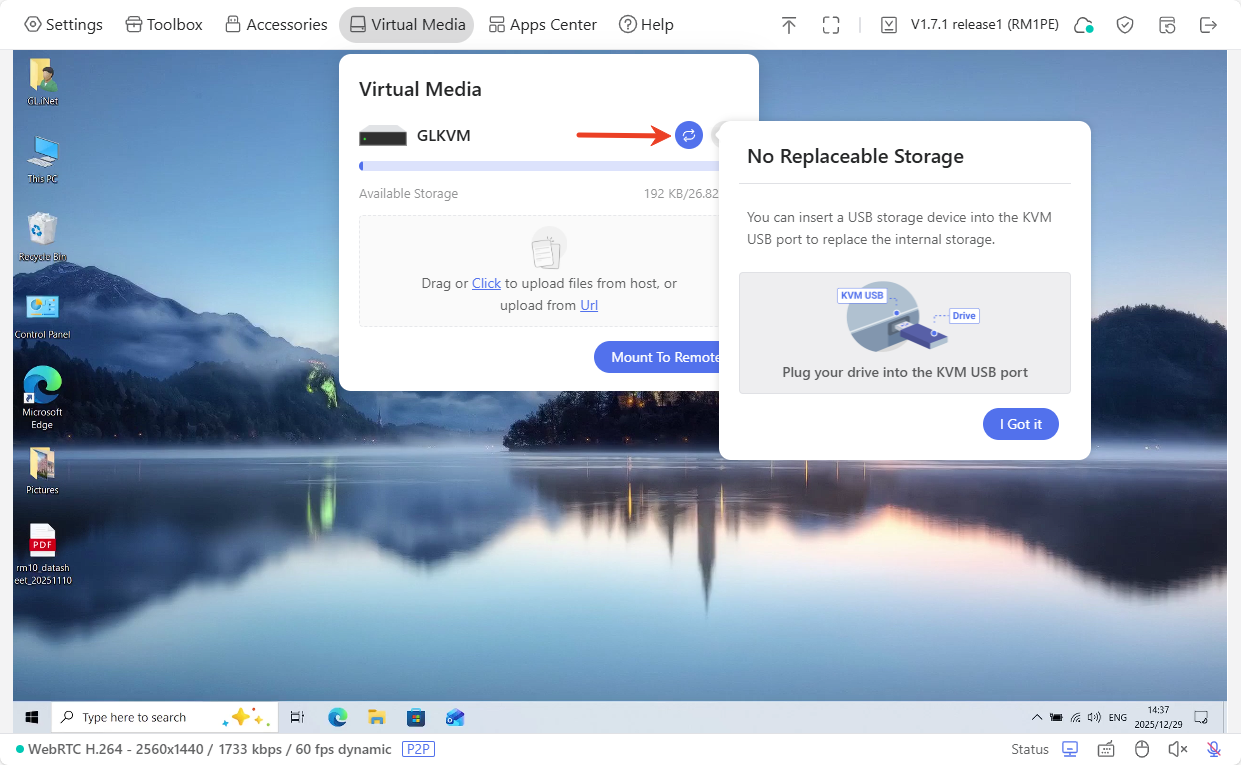
Task: Click the mouse settings icon in status bar
Action: 1141,748
